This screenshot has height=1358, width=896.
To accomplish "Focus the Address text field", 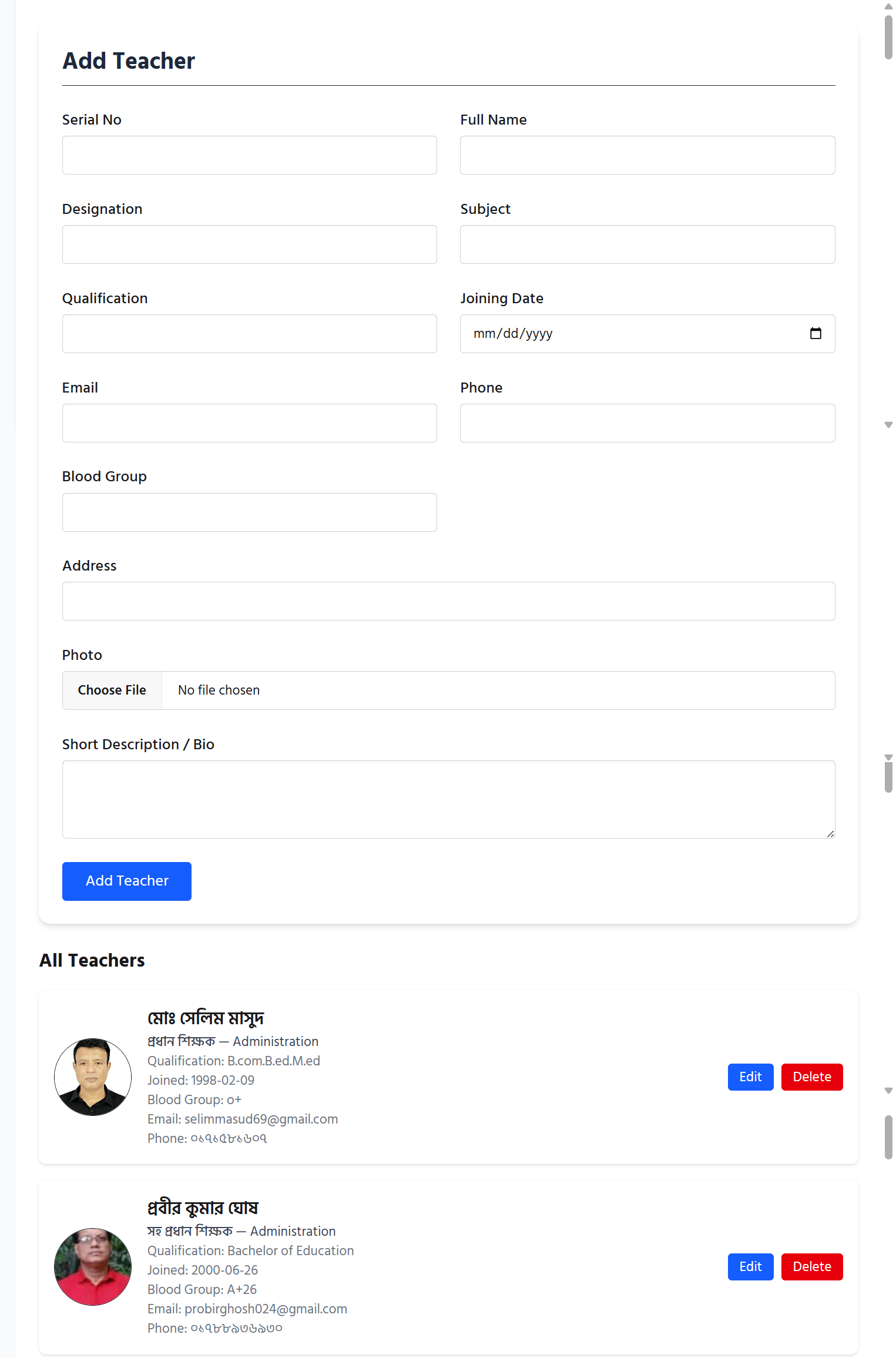I will click(x=448, y=601).
